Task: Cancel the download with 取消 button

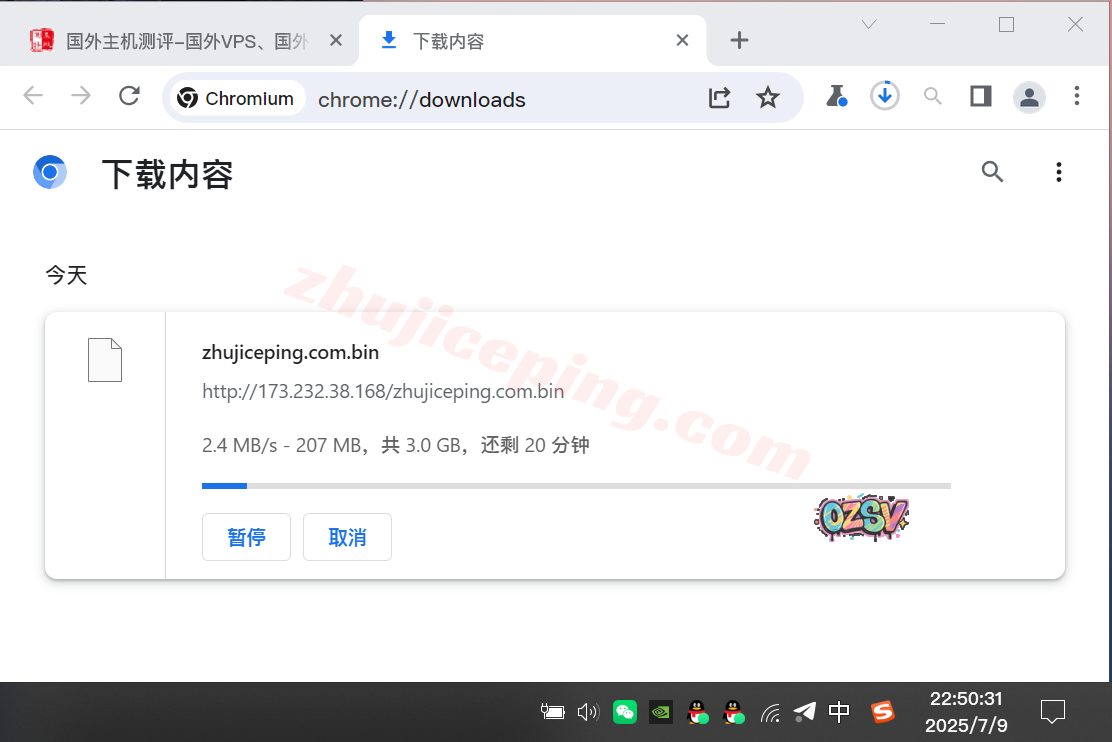Action: 347,537
